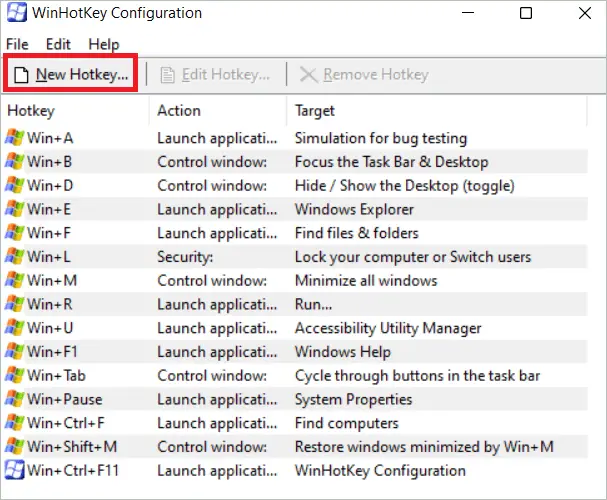Click 'System Properties' target
The image size is (607, 500).
(353, 399)
